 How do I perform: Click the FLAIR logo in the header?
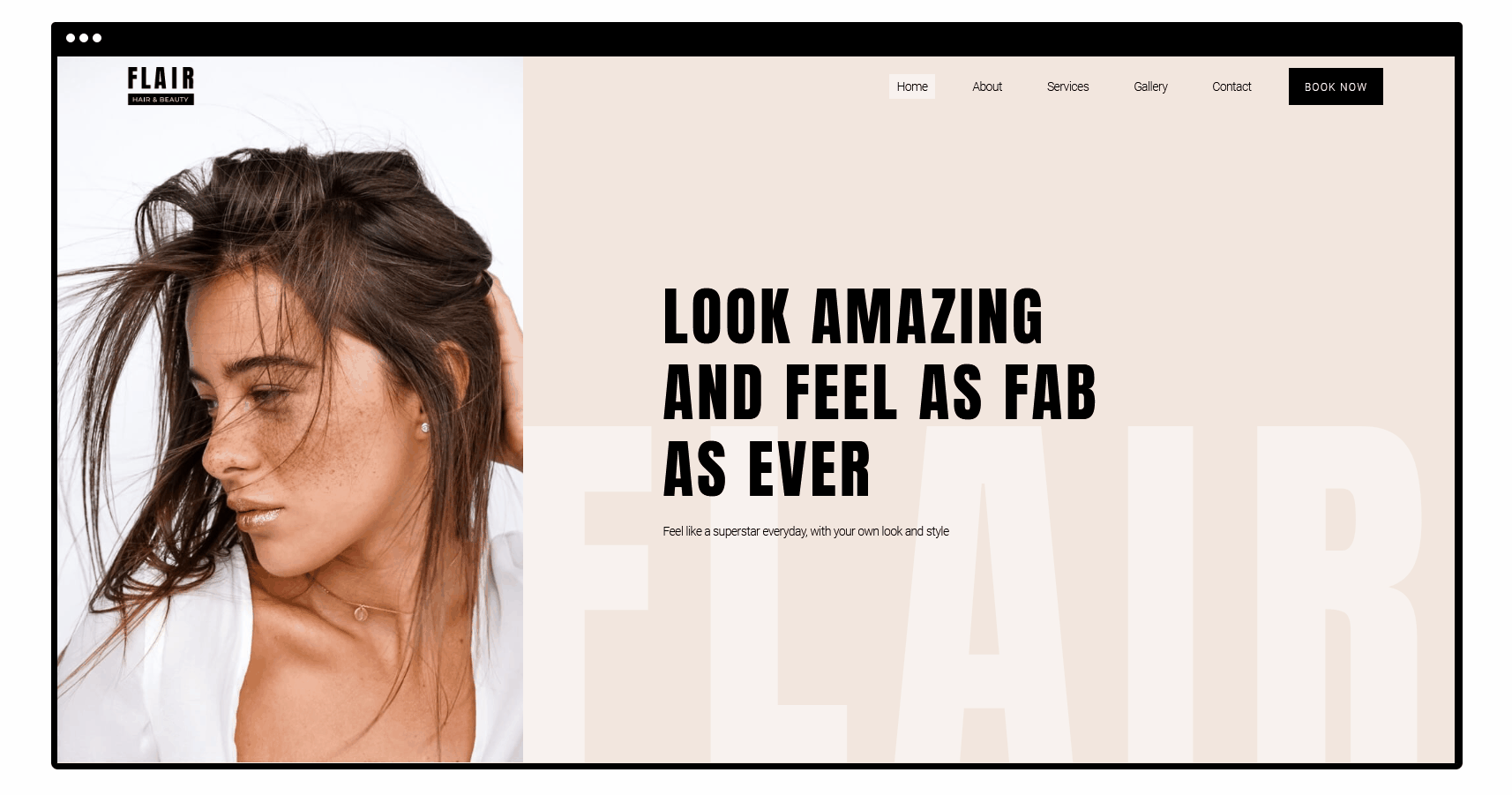point(161,86)
